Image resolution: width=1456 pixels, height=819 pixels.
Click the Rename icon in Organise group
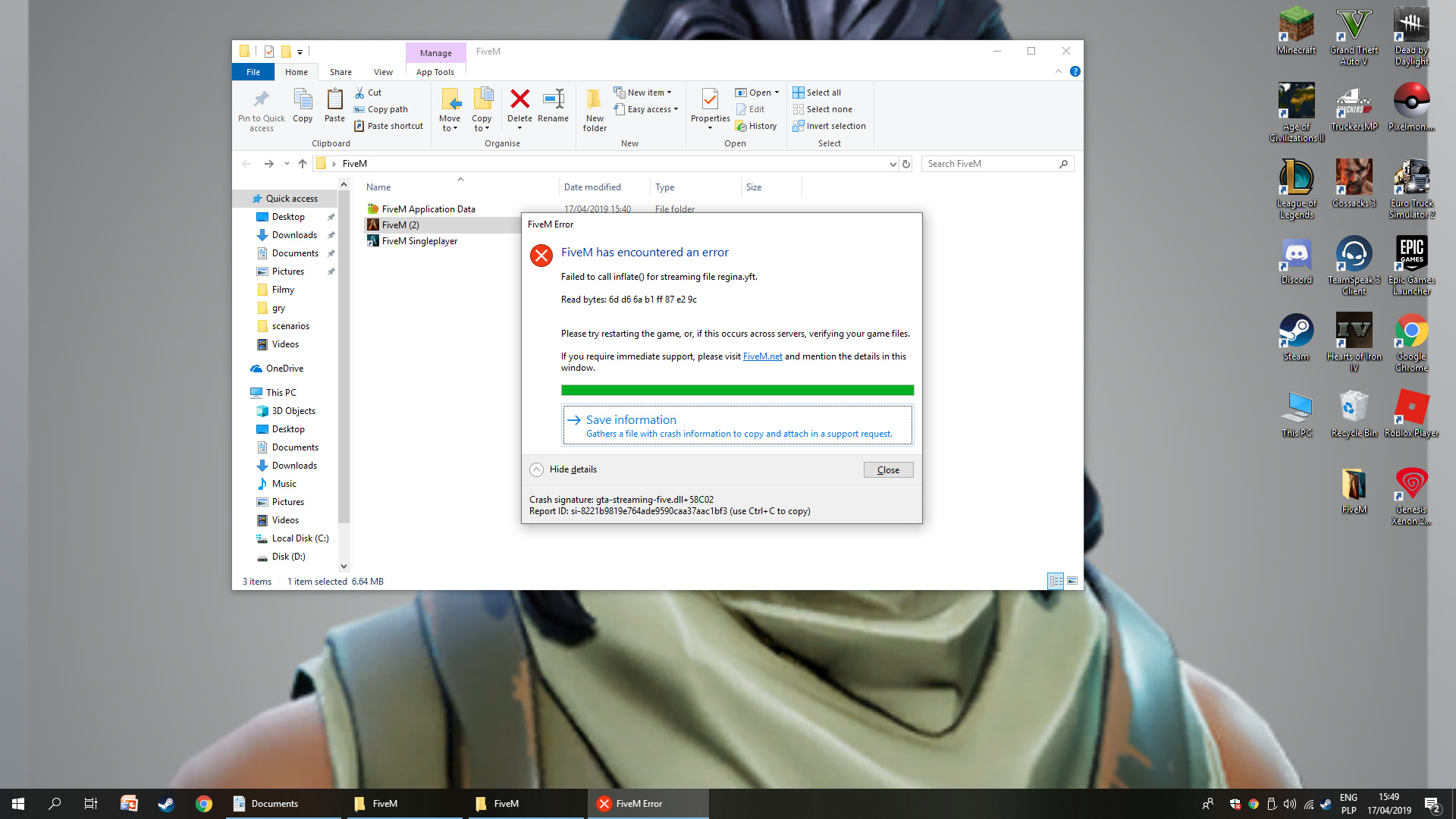(553, 105)
